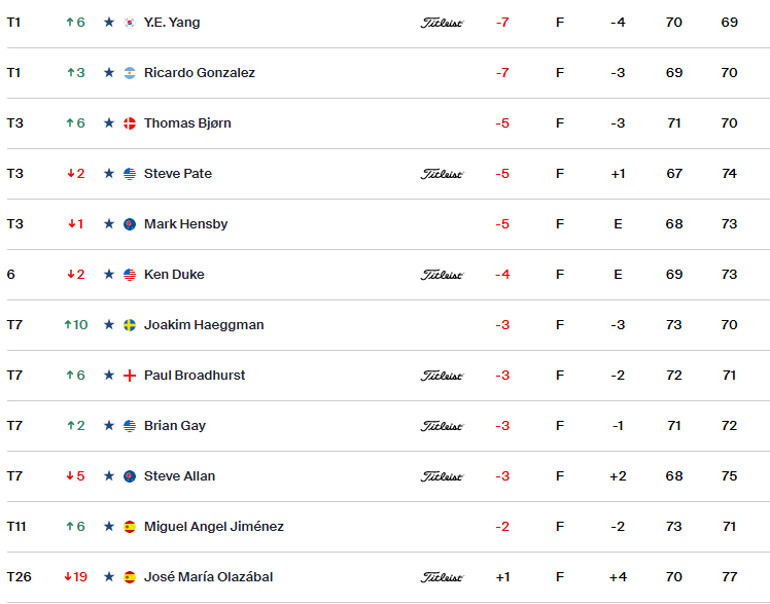Click Ken Duke total score -4
Viewport: 770px width, 604px height.
tap(502, 275)
